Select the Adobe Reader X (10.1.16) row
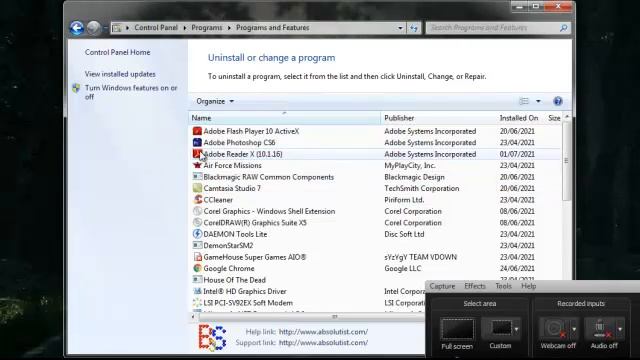Screen dimensions: 640x360 [x=375, y=154]
